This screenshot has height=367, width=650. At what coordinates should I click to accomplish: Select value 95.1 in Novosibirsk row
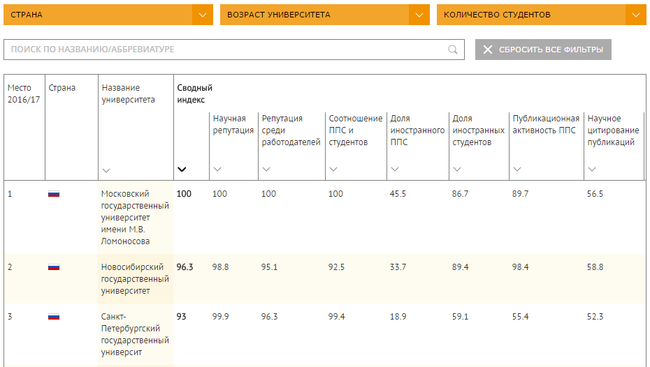pos(269,267)
